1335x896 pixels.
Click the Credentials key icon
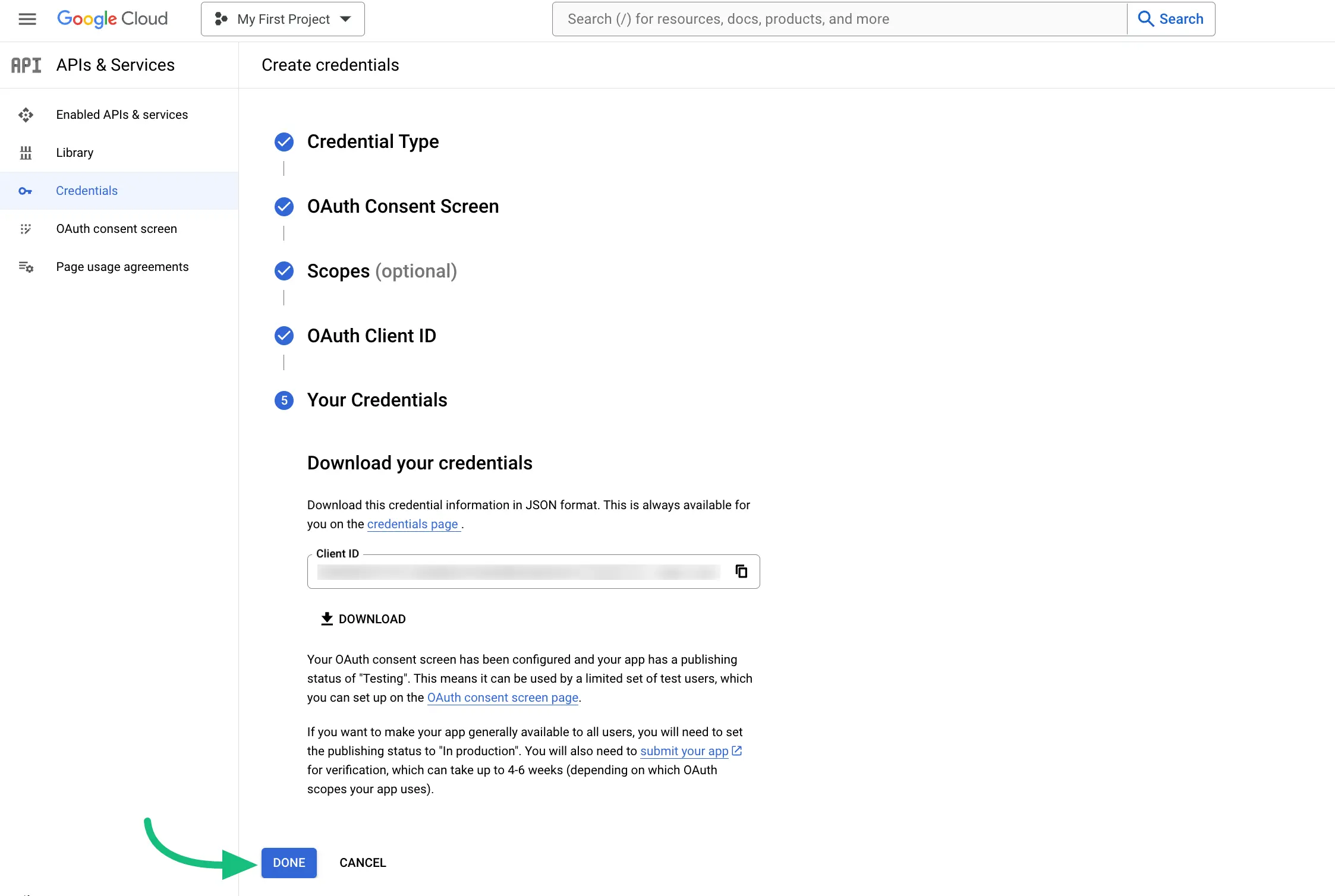point(26,190)
